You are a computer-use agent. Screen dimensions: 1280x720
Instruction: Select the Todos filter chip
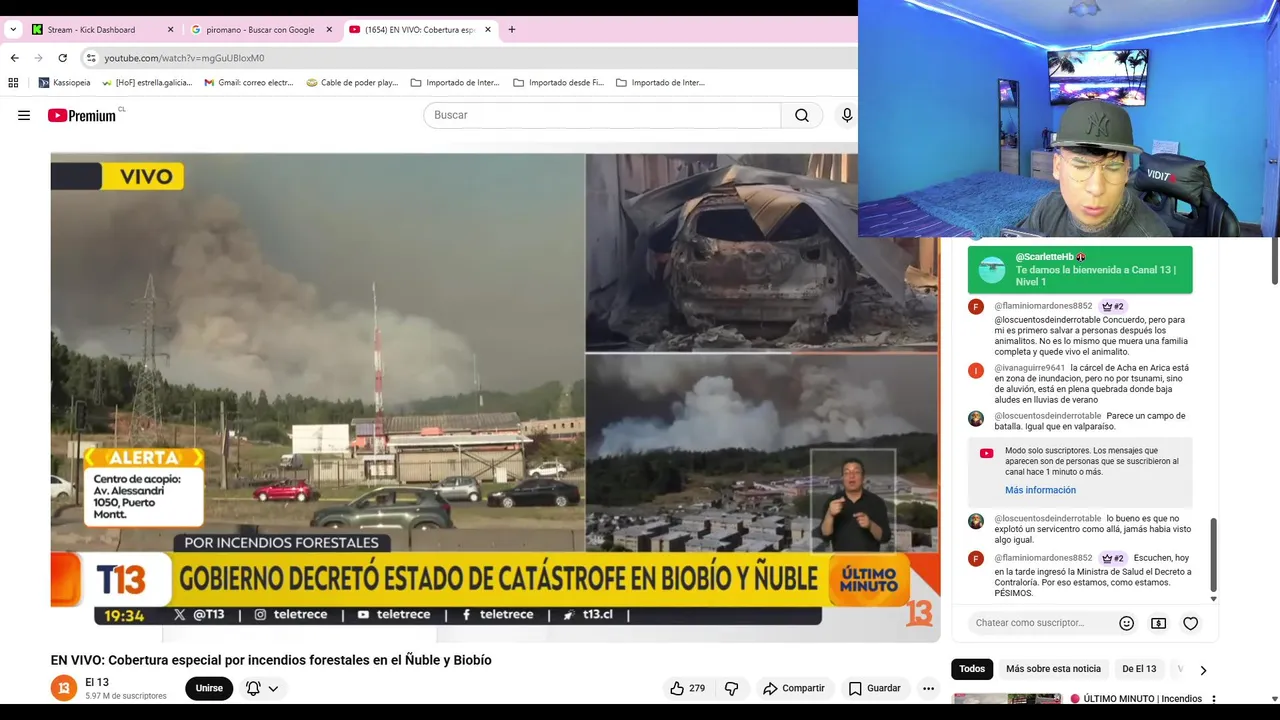coord(972,669)
